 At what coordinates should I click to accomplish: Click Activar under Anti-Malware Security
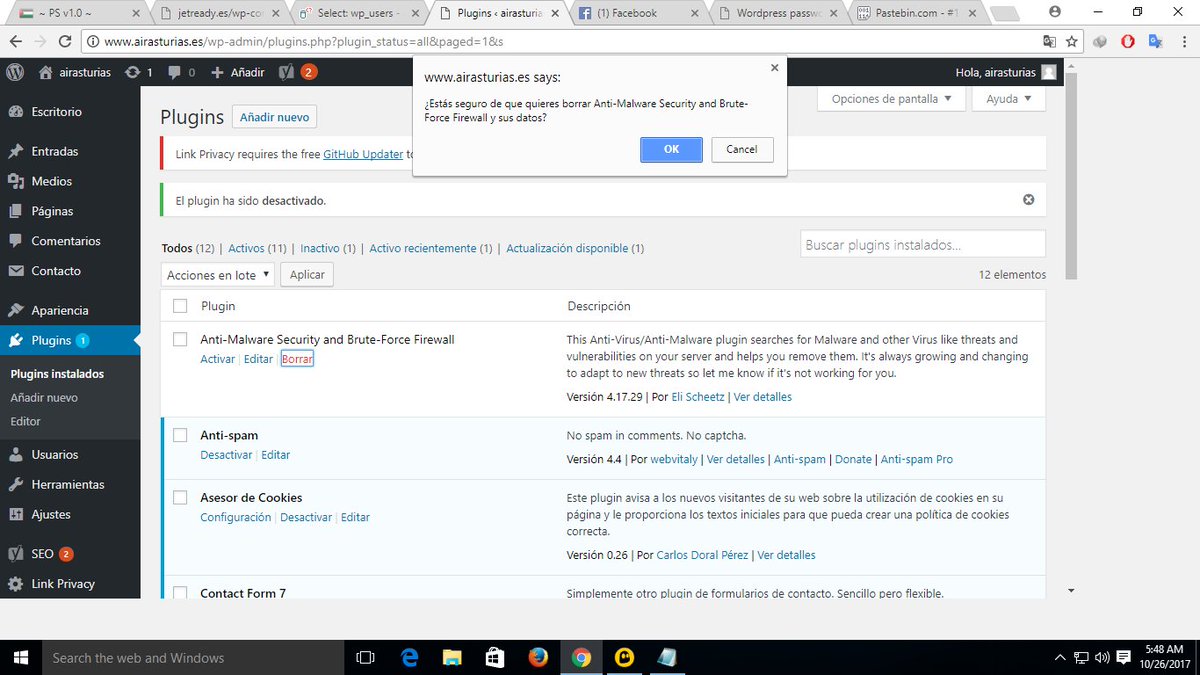(217, 359)
